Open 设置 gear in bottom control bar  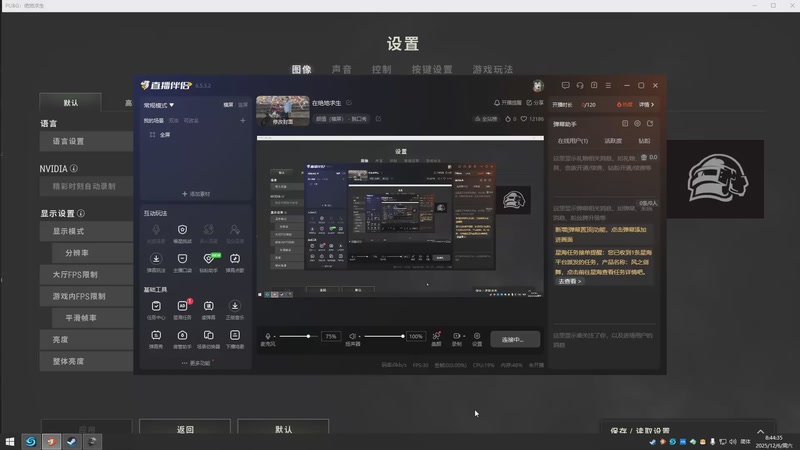(x=477, y=338)
